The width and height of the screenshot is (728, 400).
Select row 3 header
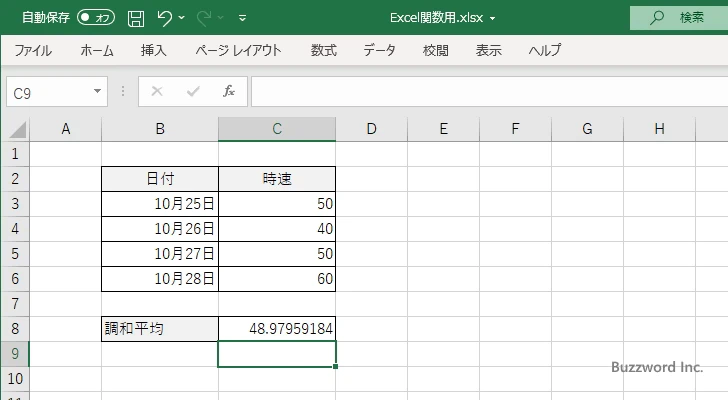15,204
